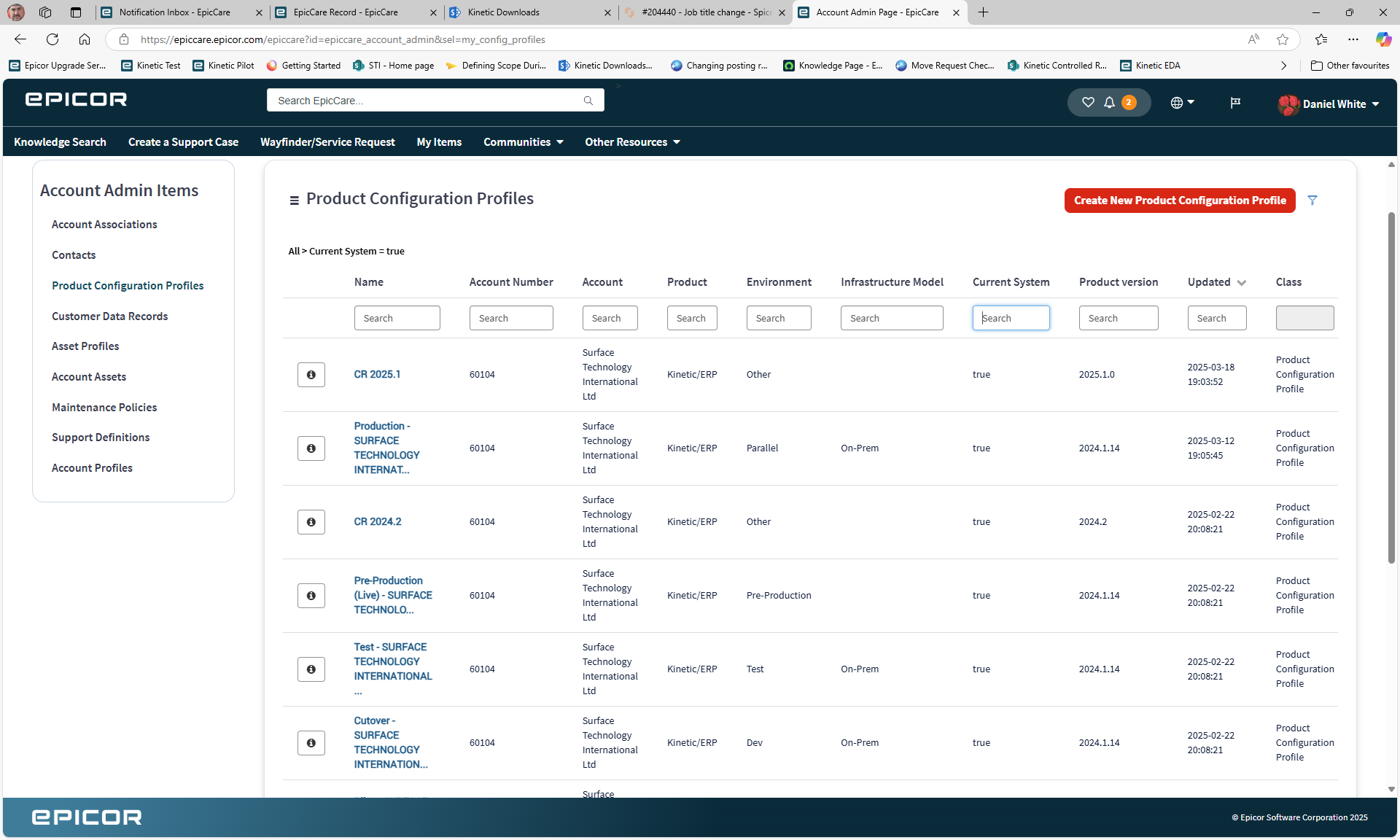Open Wayfinder/Service Request
Viewport: 1400px width, 840px height.
[x=327, y=142]
